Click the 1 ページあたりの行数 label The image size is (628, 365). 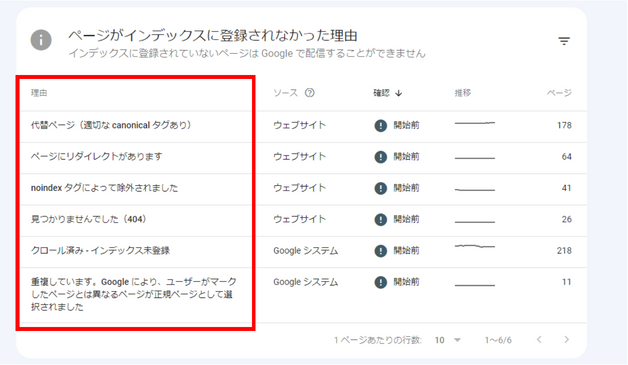pos(378,340)
